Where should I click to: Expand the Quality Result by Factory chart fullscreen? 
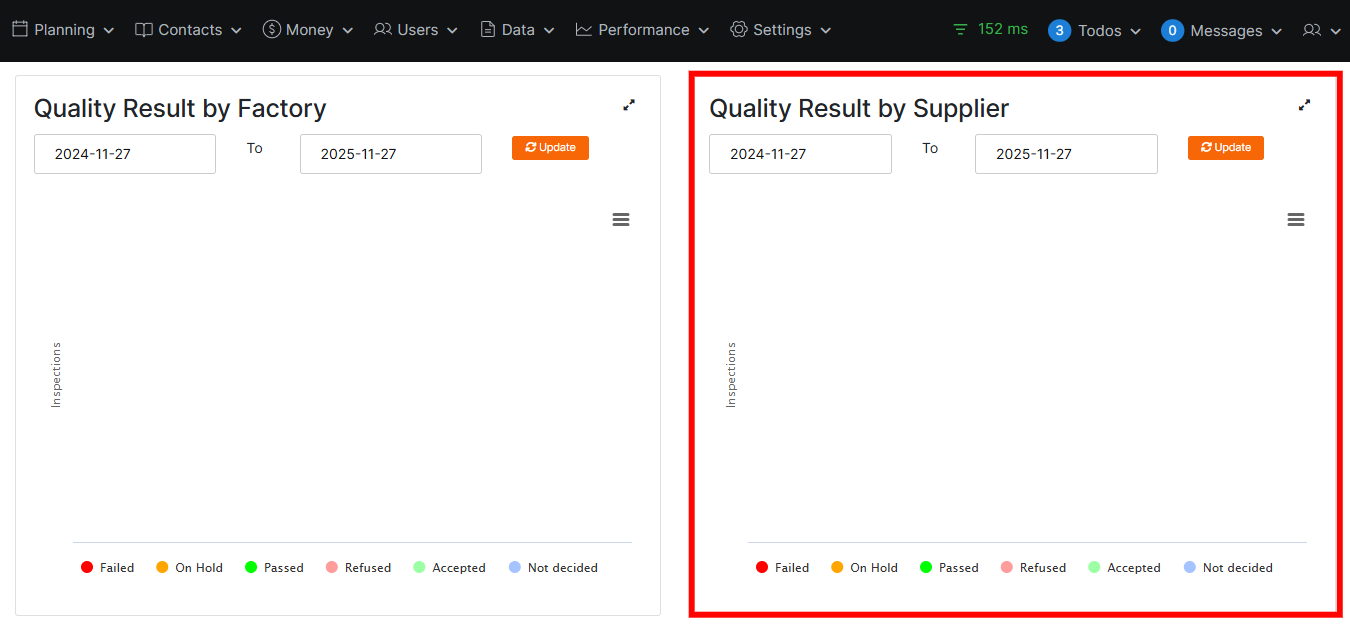point(629,105)
